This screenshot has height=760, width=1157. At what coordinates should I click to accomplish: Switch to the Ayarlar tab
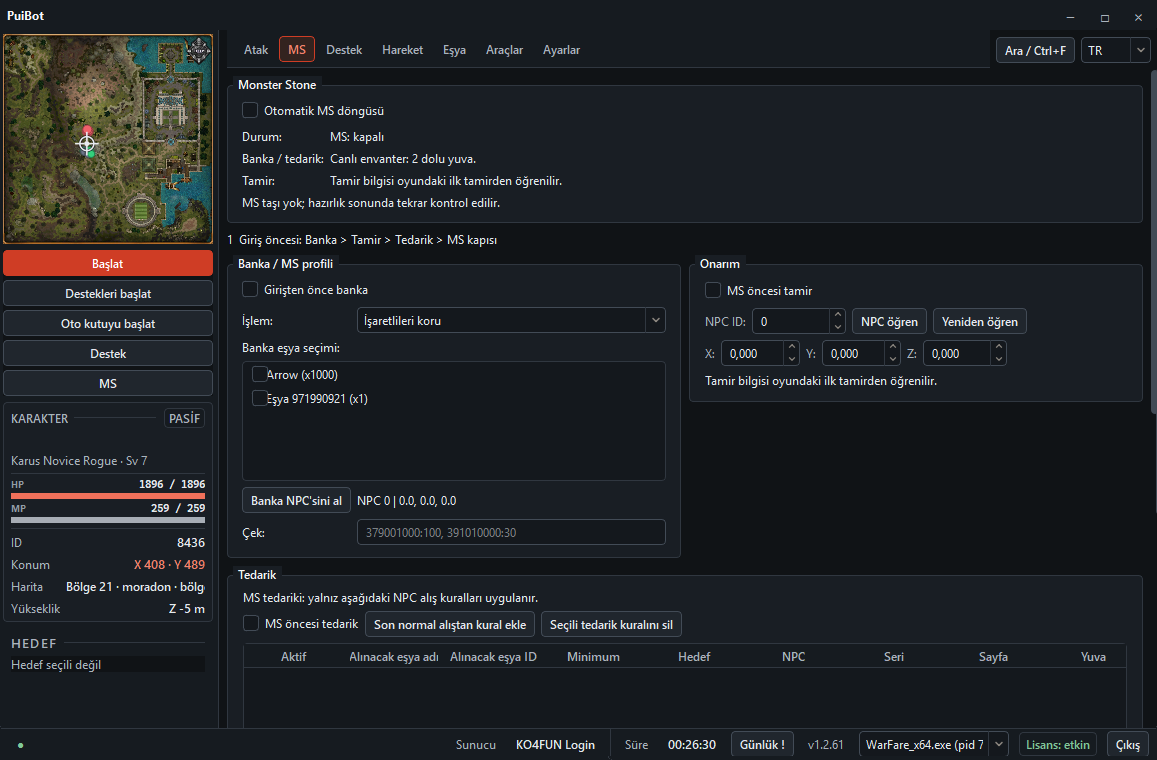pos(562,49)
